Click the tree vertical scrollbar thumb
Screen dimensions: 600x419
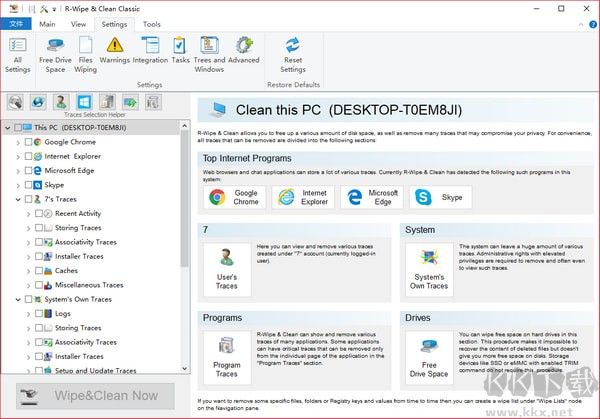[x=184, y=199]
